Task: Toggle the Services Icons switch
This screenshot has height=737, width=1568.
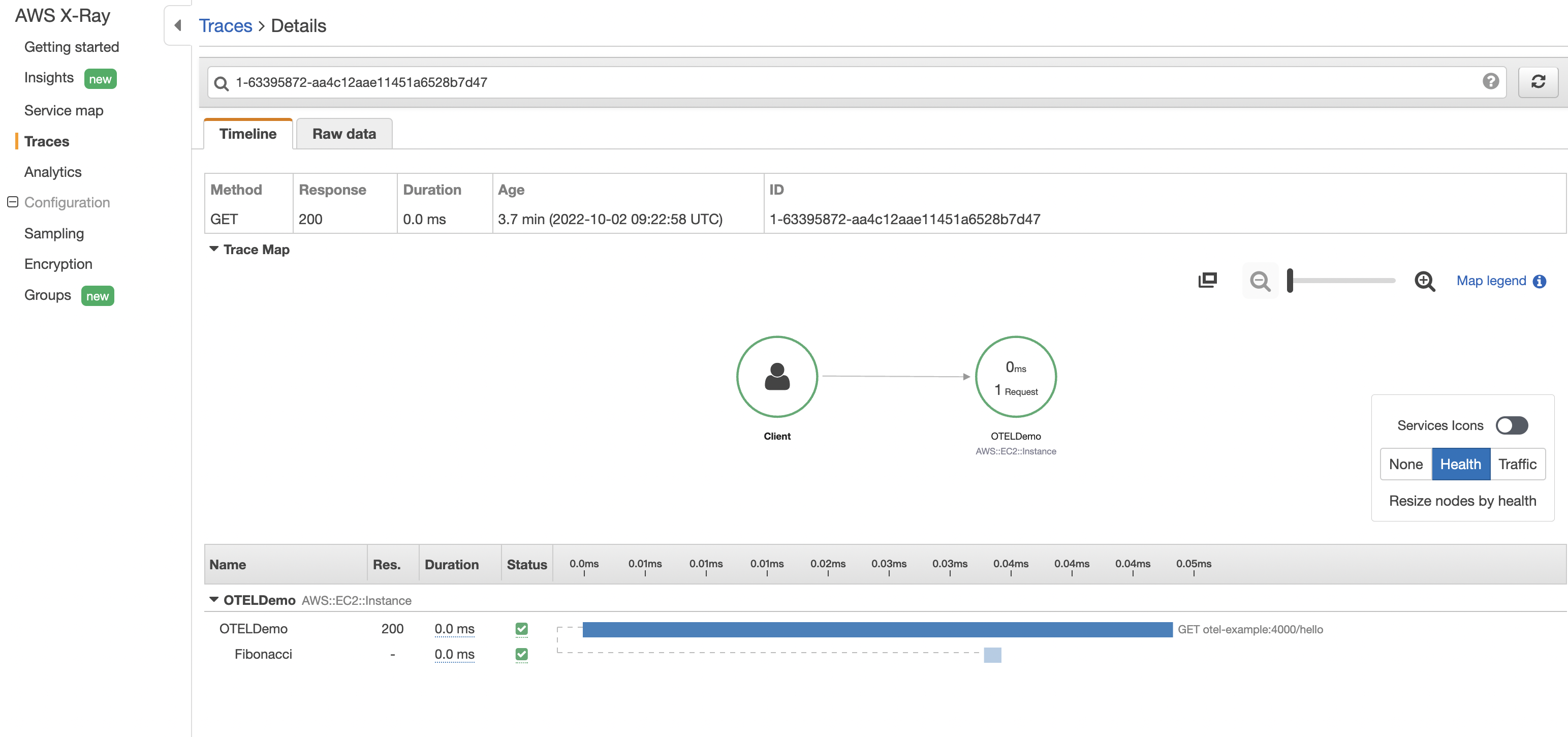Action: [x=1512, y=425]
